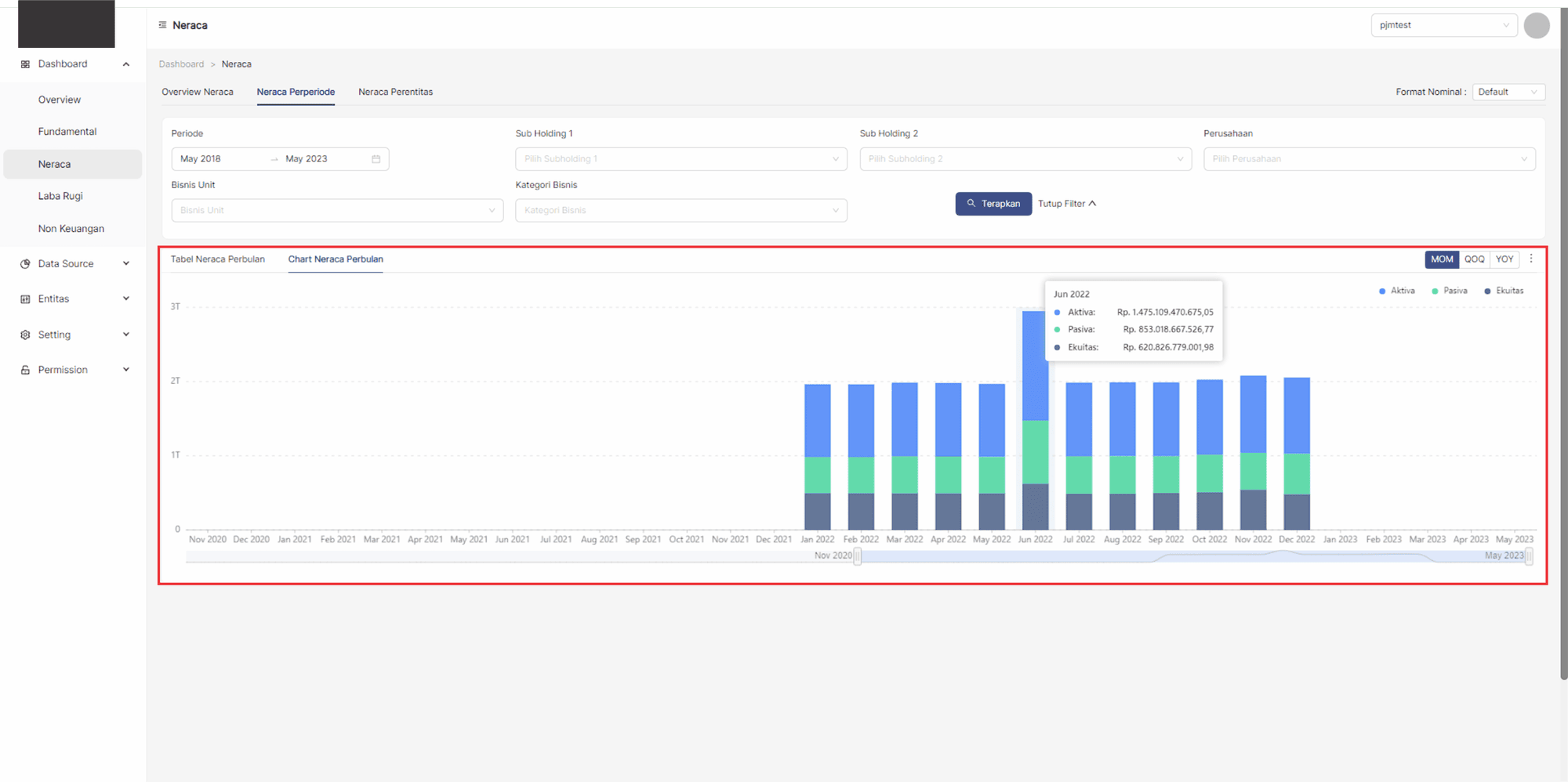Click the Setting gear icon in sidebar

pyautogui.click(x=25, y=335)
